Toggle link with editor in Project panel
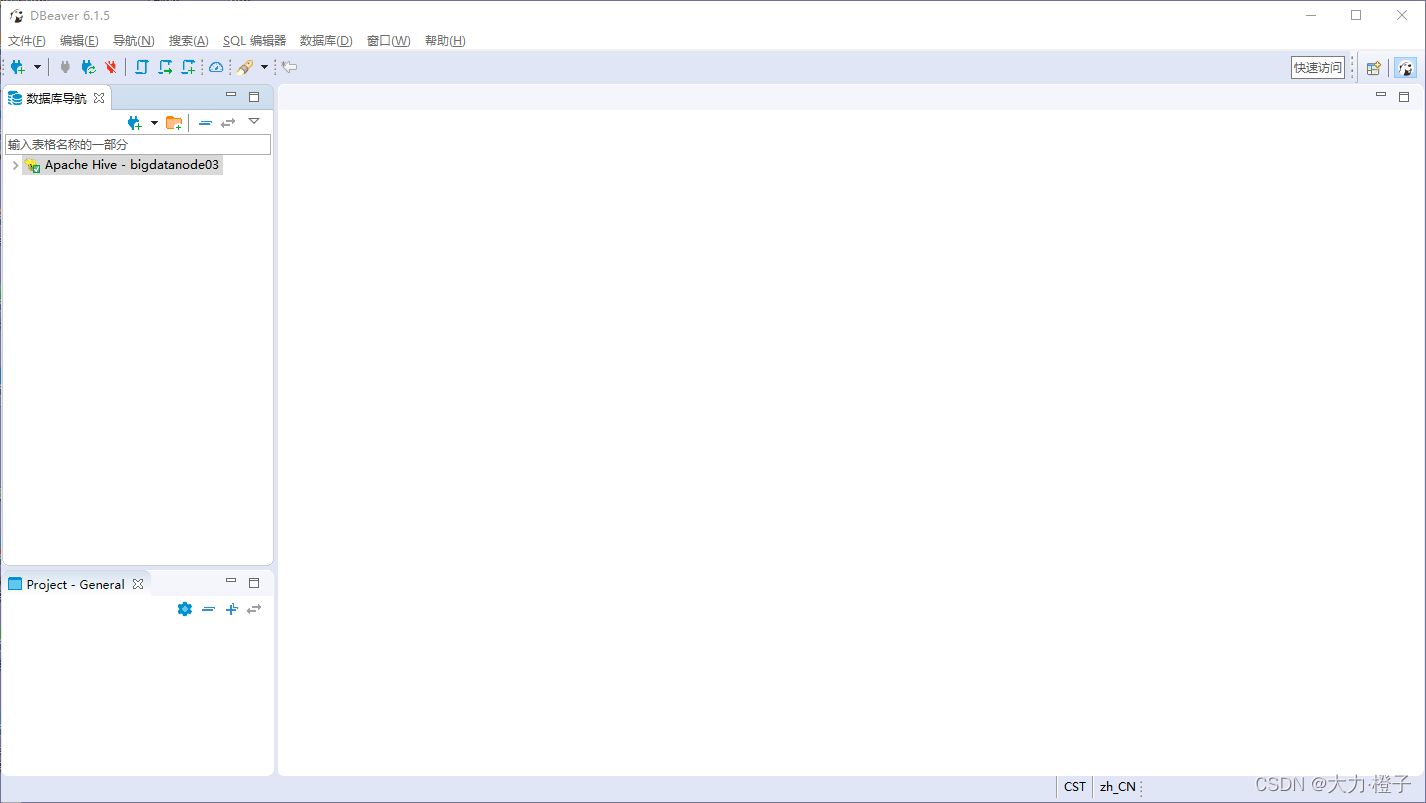This screenshot has width=1426, height=803. [x=254, y=609]
